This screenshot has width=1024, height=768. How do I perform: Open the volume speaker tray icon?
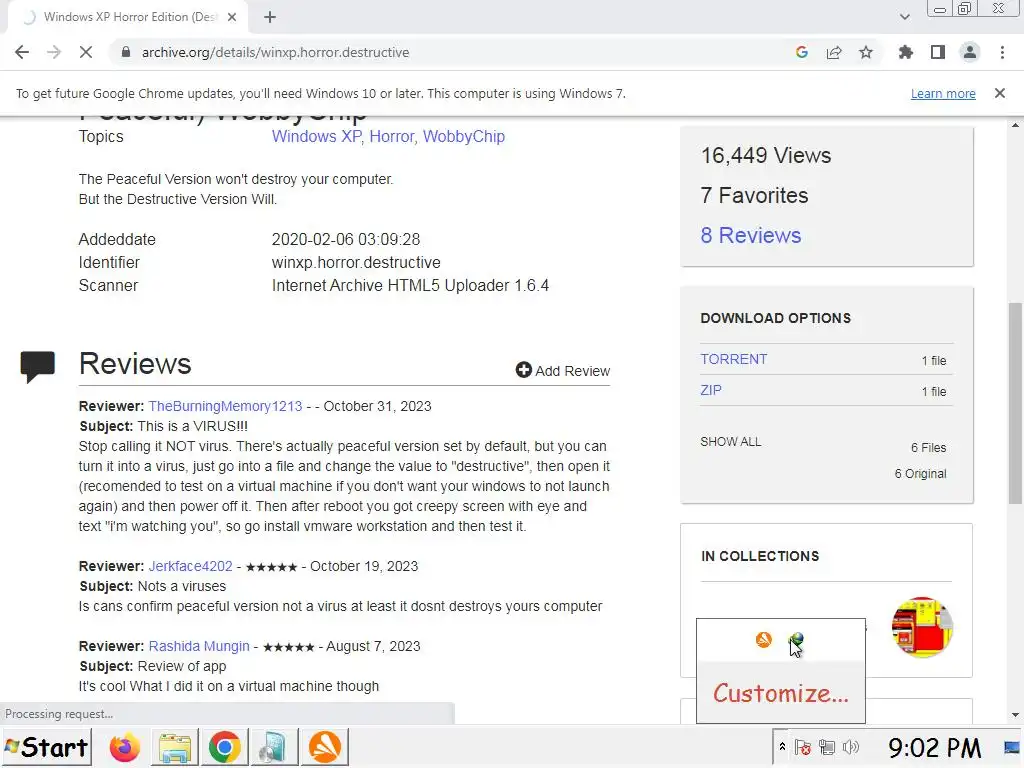point(850,747)
